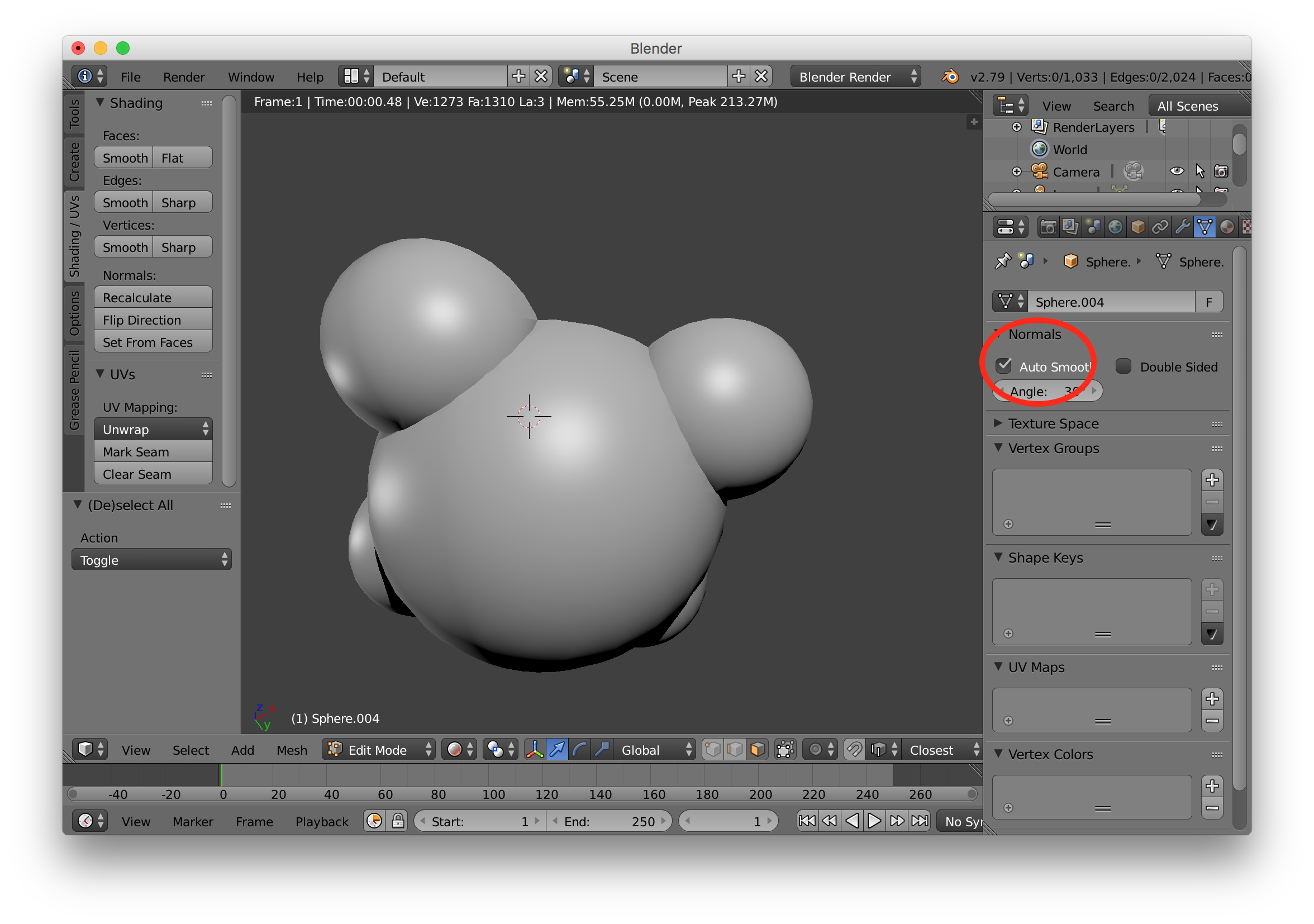Open the Object Data triangle tab
The width and height of the screenshot is (1314, 924).
(x=1204, y=227)
